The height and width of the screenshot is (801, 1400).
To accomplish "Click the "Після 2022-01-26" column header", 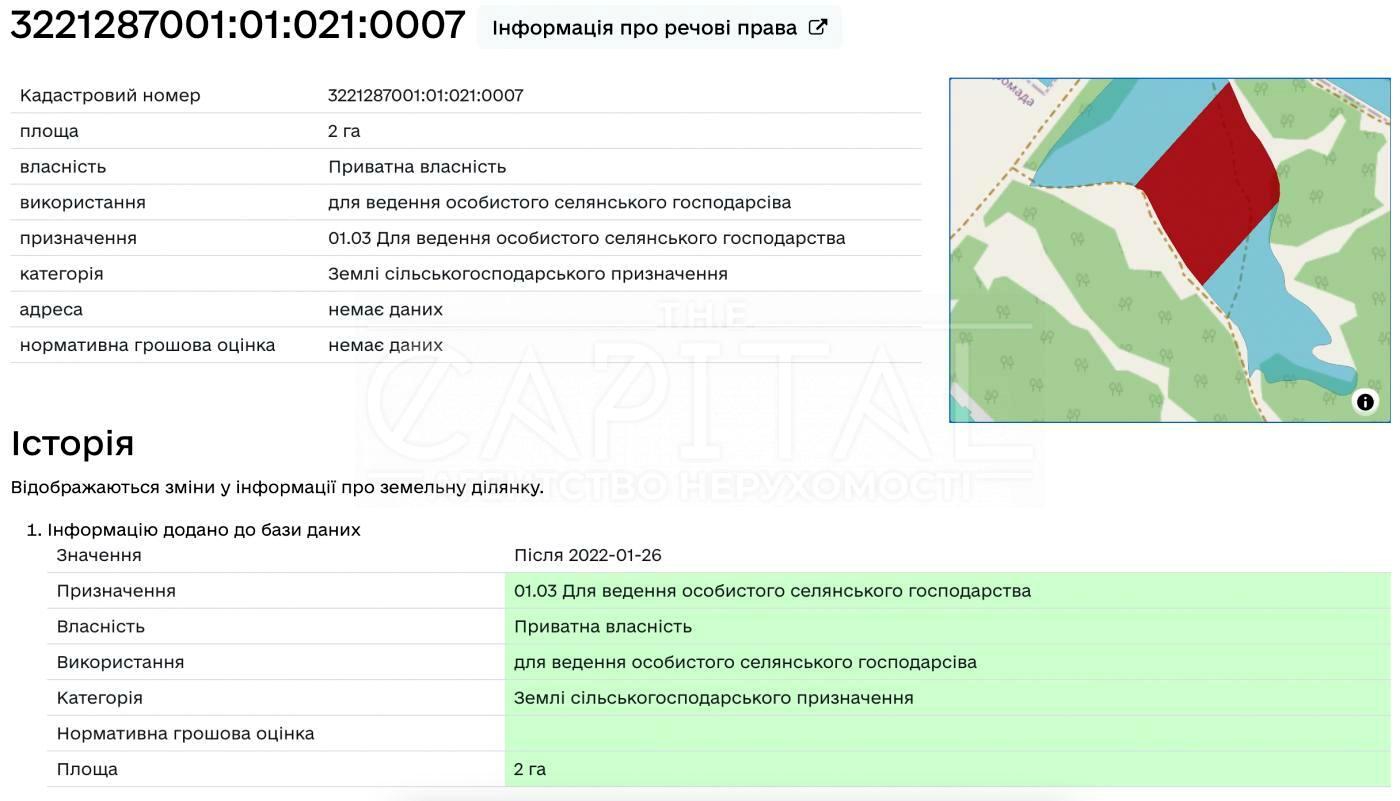I will pyautogui.click(x=587, y=555).
